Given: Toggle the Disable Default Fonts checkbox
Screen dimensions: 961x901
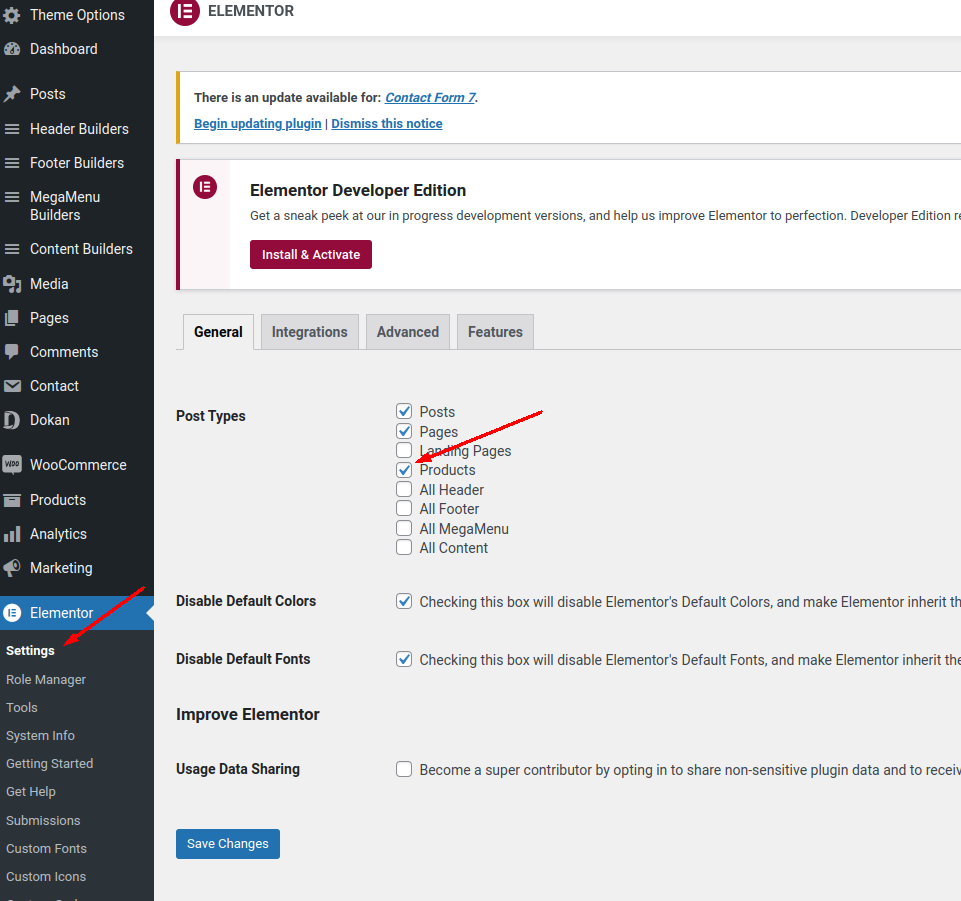Looking at the screenshot, I should pyautogui.click(x=404, y=660).
